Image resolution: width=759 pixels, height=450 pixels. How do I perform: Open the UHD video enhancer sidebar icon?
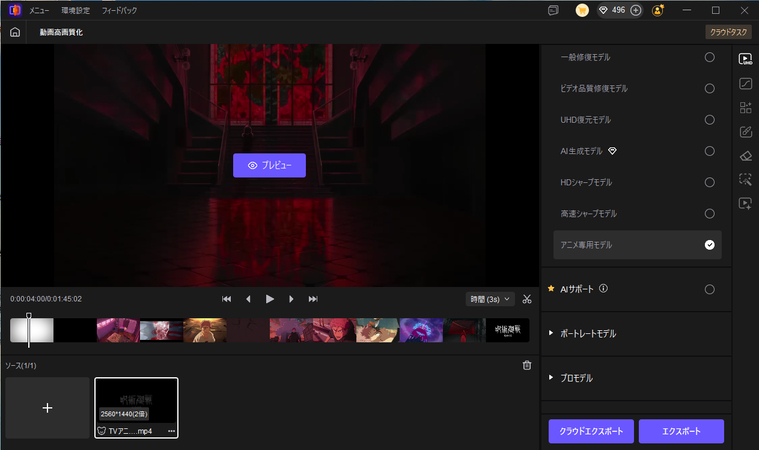(x=745, y=58)
